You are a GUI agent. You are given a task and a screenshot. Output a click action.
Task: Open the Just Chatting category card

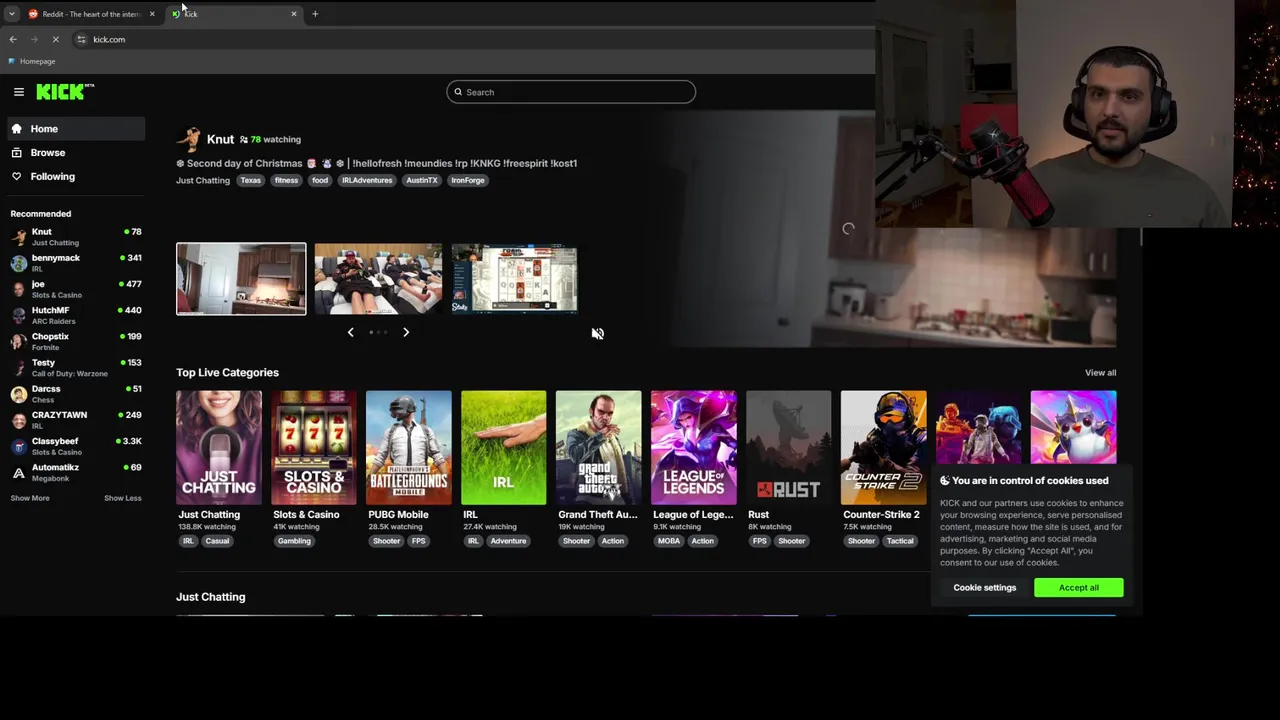point(219,448)
